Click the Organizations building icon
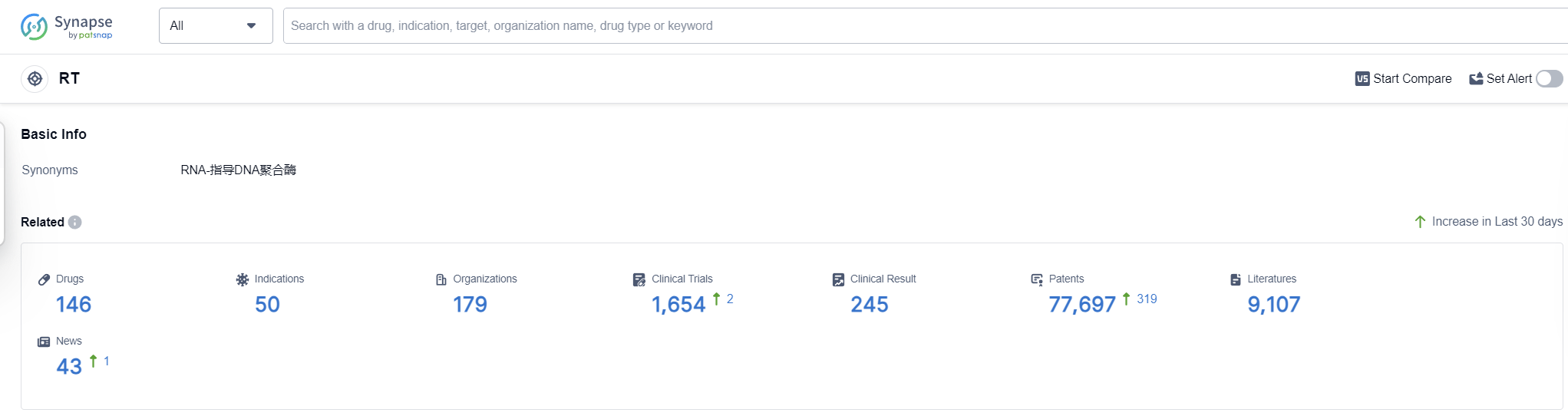 point(441,279)
